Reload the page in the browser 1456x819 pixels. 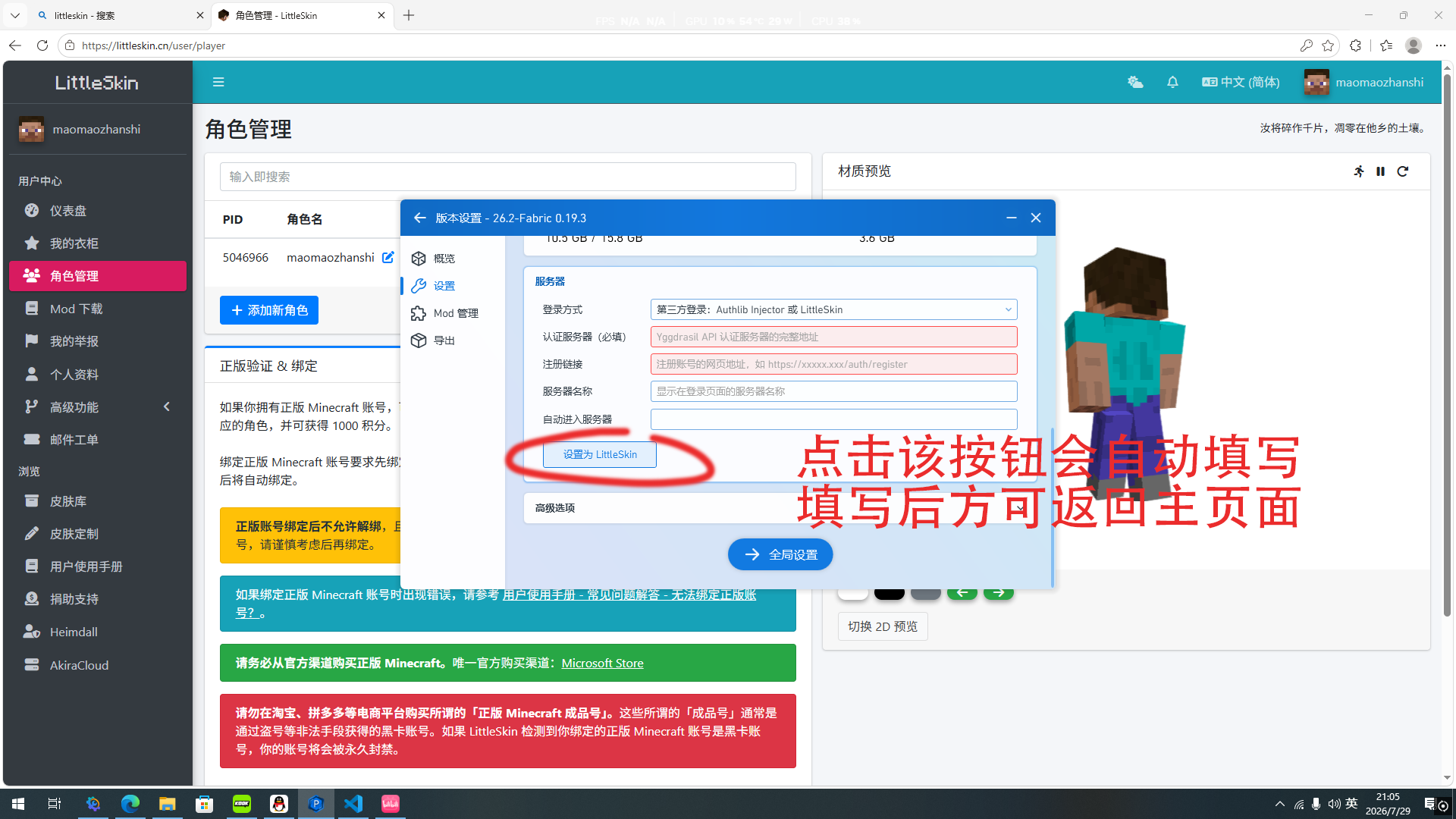[x=42, y=45]
